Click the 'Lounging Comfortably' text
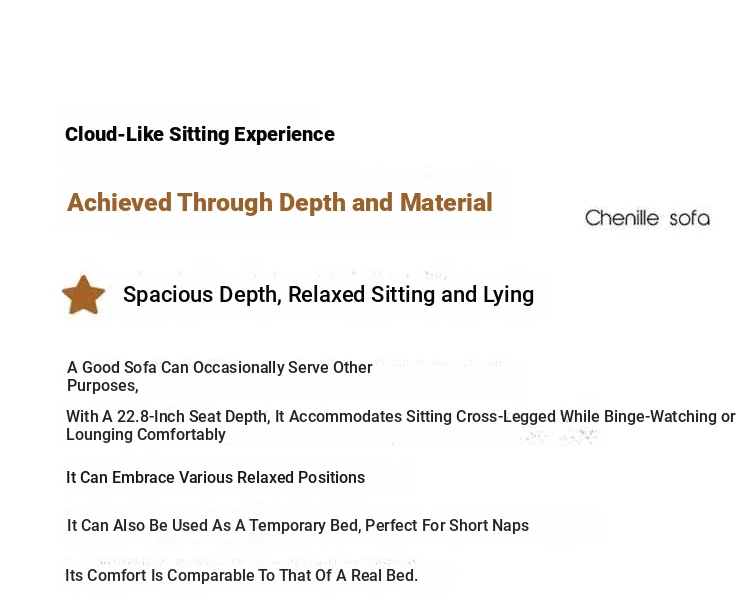This screenshot has height=614, width=750. [x=146, y=435]
